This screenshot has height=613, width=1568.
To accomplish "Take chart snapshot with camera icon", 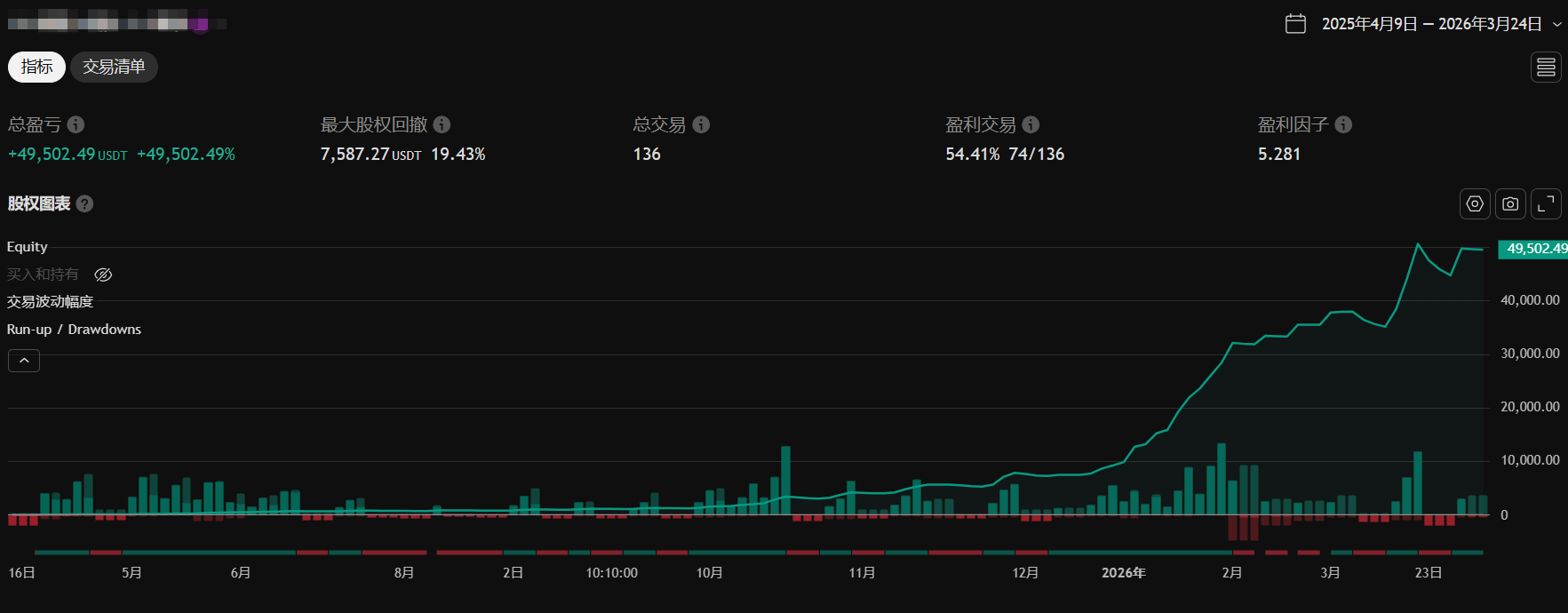I will click(x=1510, y=203).
